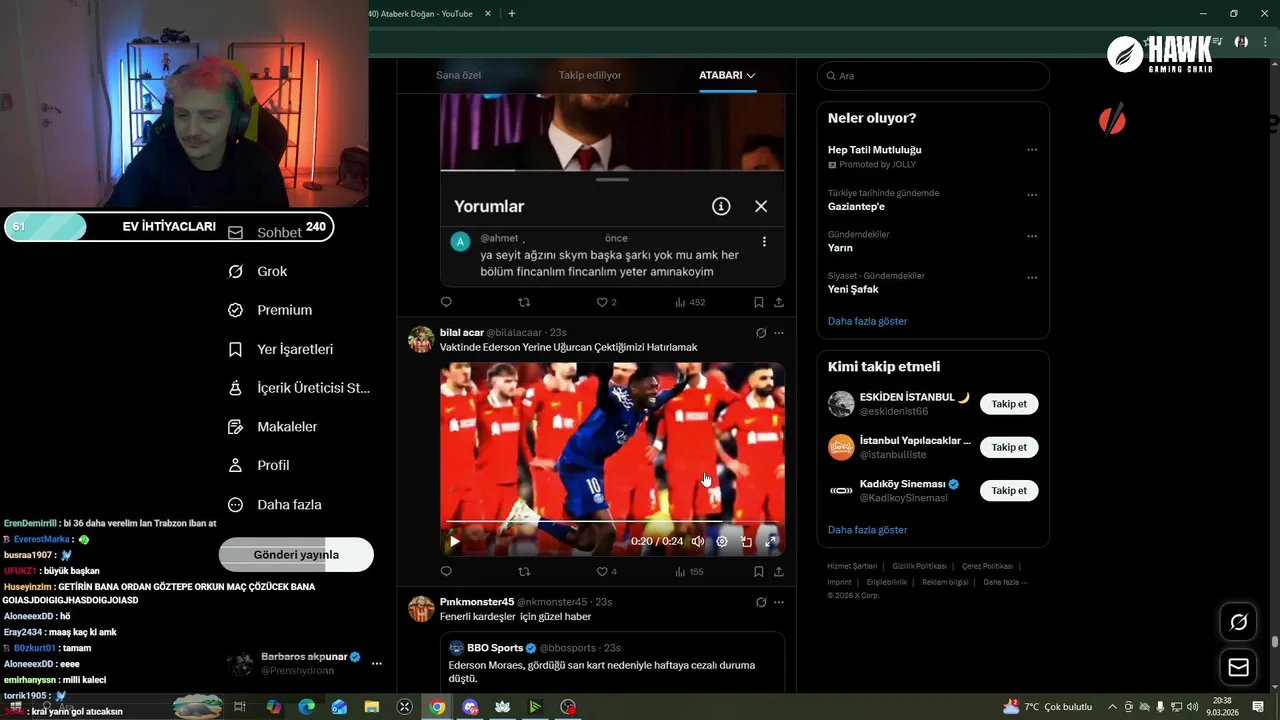Share bilal acar's post

click(779, 572)
